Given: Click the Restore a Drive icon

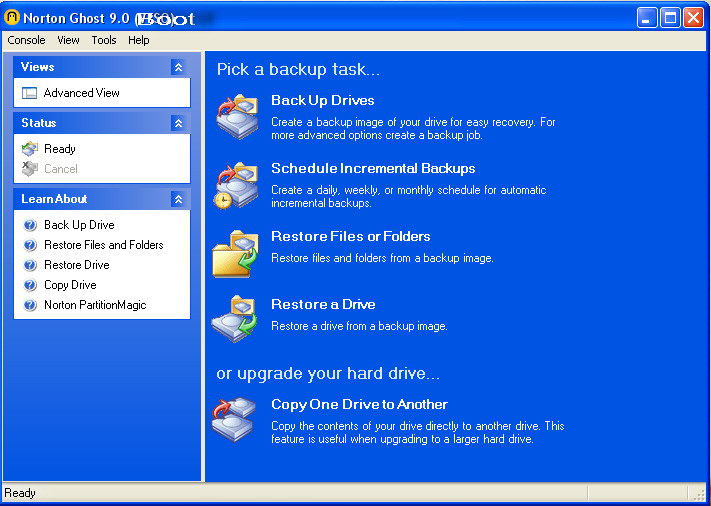Looking at the screenshot, I should (x=234, y=319).
